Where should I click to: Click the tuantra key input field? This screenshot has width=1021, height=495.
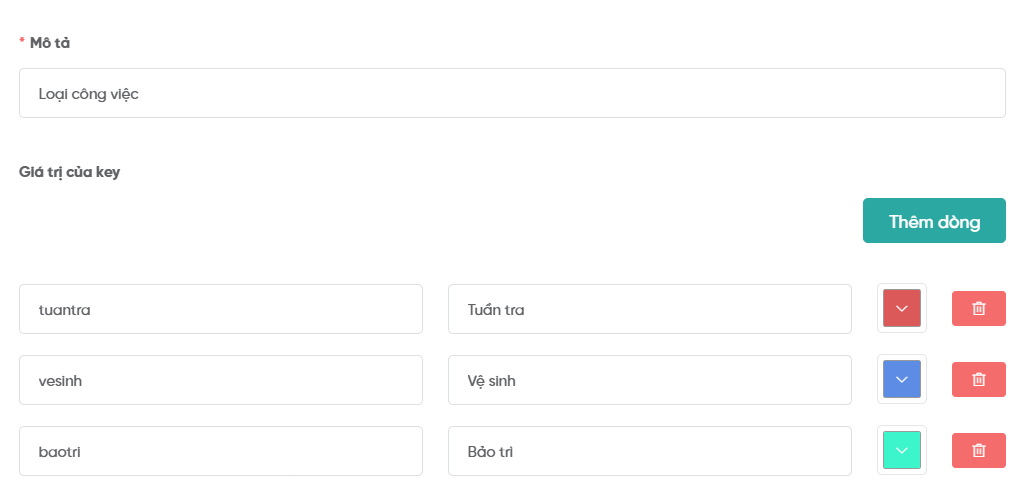[x=220, y=309]
